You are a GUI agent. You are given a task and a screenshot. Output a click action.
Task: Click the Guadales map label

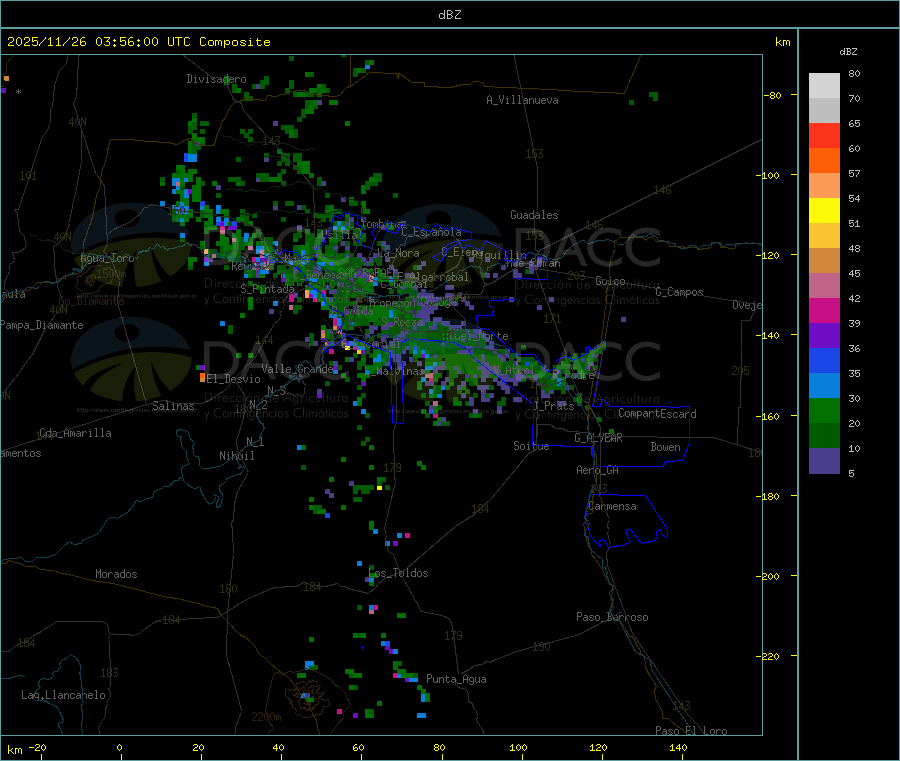534,215
